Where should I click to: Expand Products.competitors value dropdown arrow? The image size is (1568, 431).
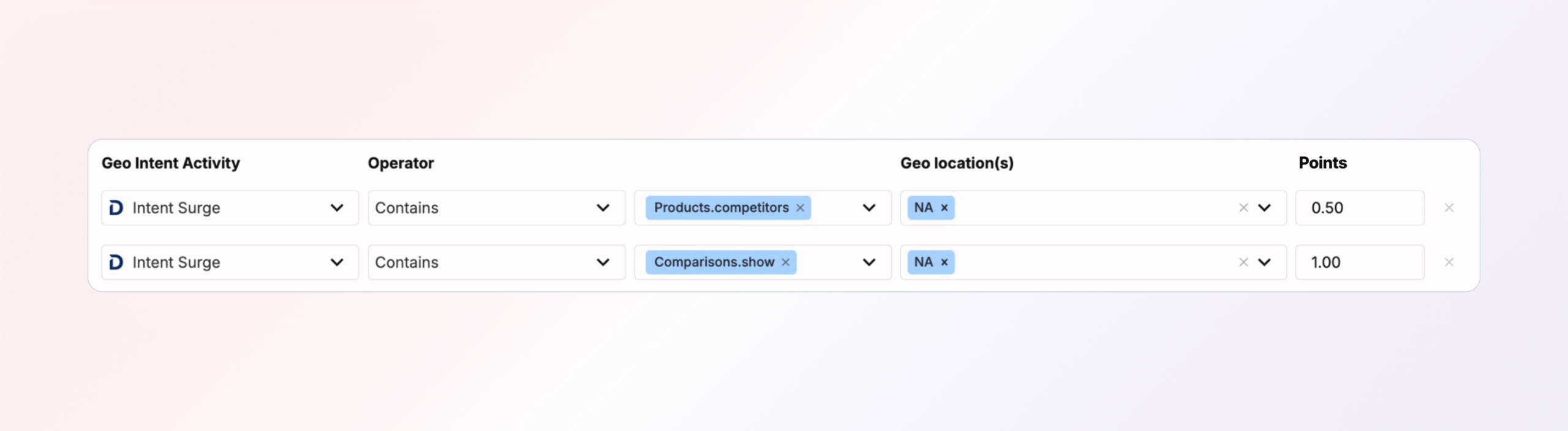(x=869, y=208)
